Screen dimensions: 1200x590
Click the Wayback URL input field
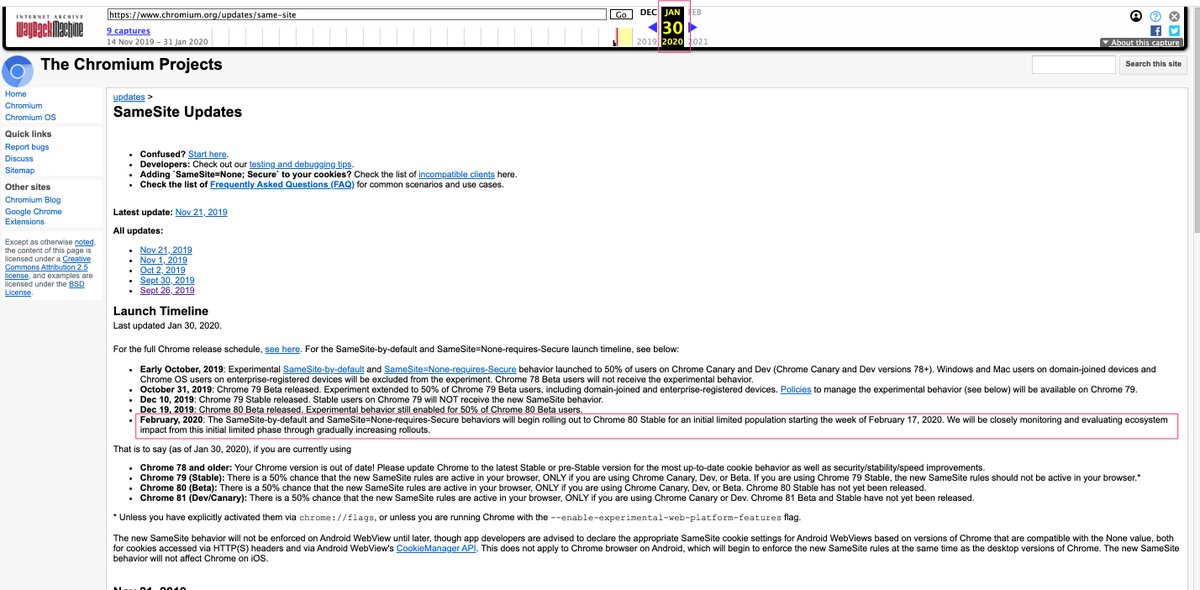(x=356, y=15)
